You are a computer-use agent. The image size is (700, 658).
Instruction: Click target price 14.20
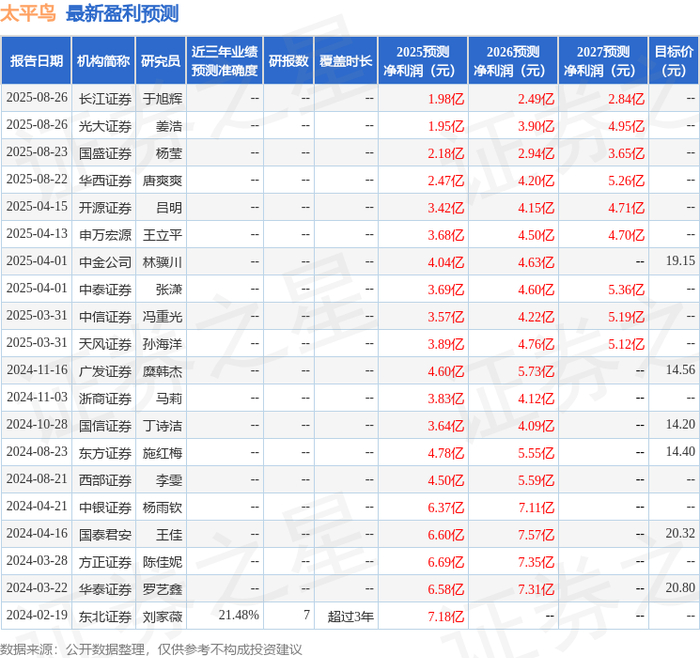click(x=680, y=424)
